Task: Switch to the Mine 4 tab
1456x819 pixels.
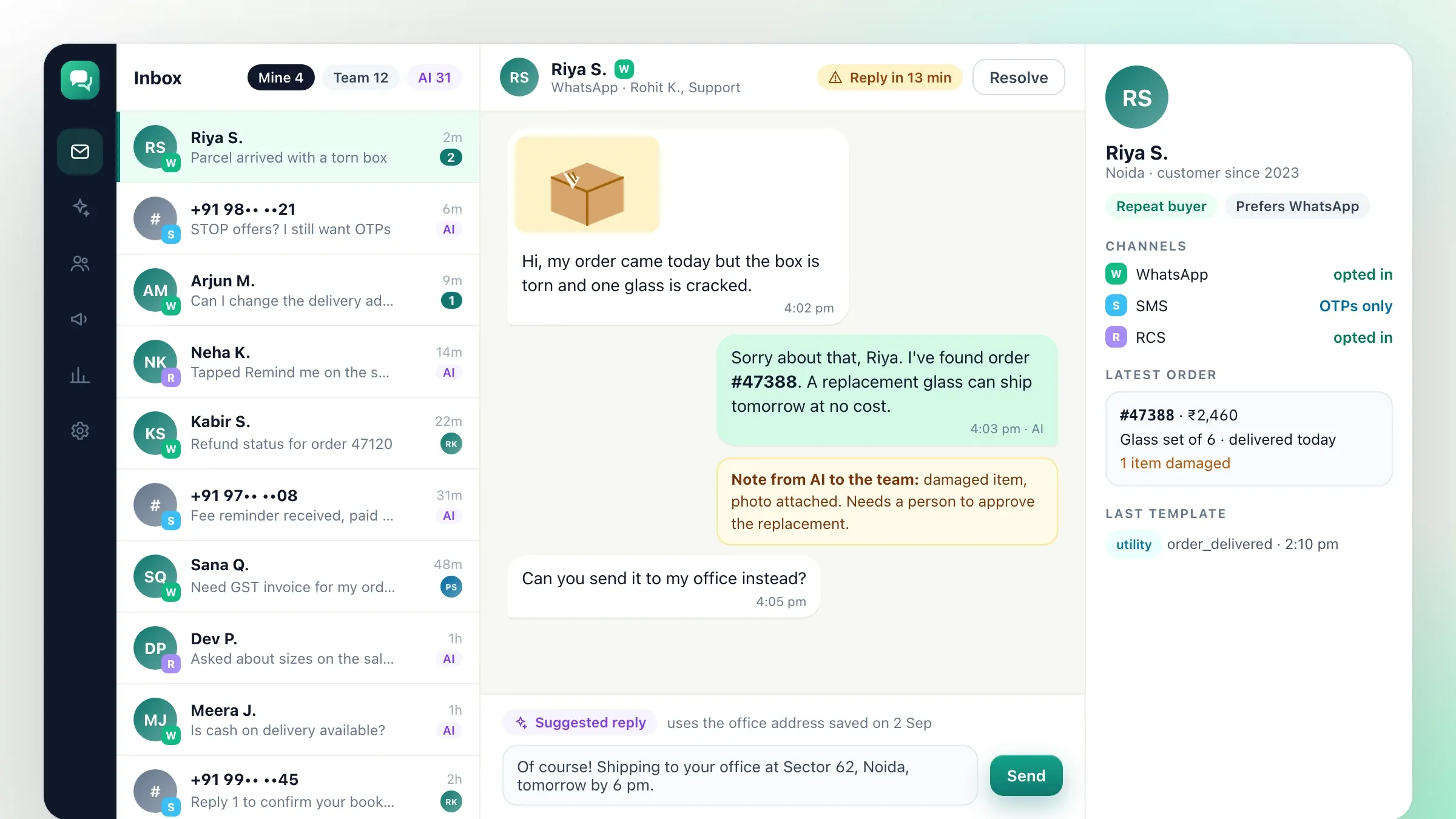Action: (x=281, y=78)
